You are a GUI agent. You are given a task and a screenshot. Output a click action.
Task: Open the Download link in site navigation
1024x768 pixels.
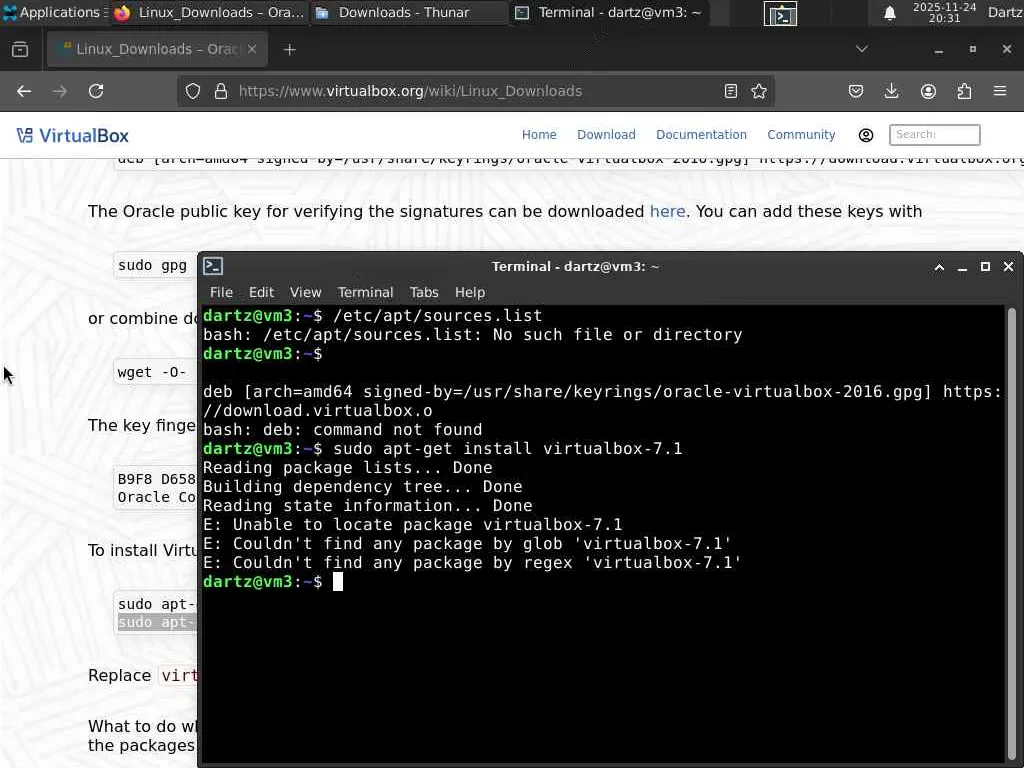pyautogui.click(x=606, y=135)
